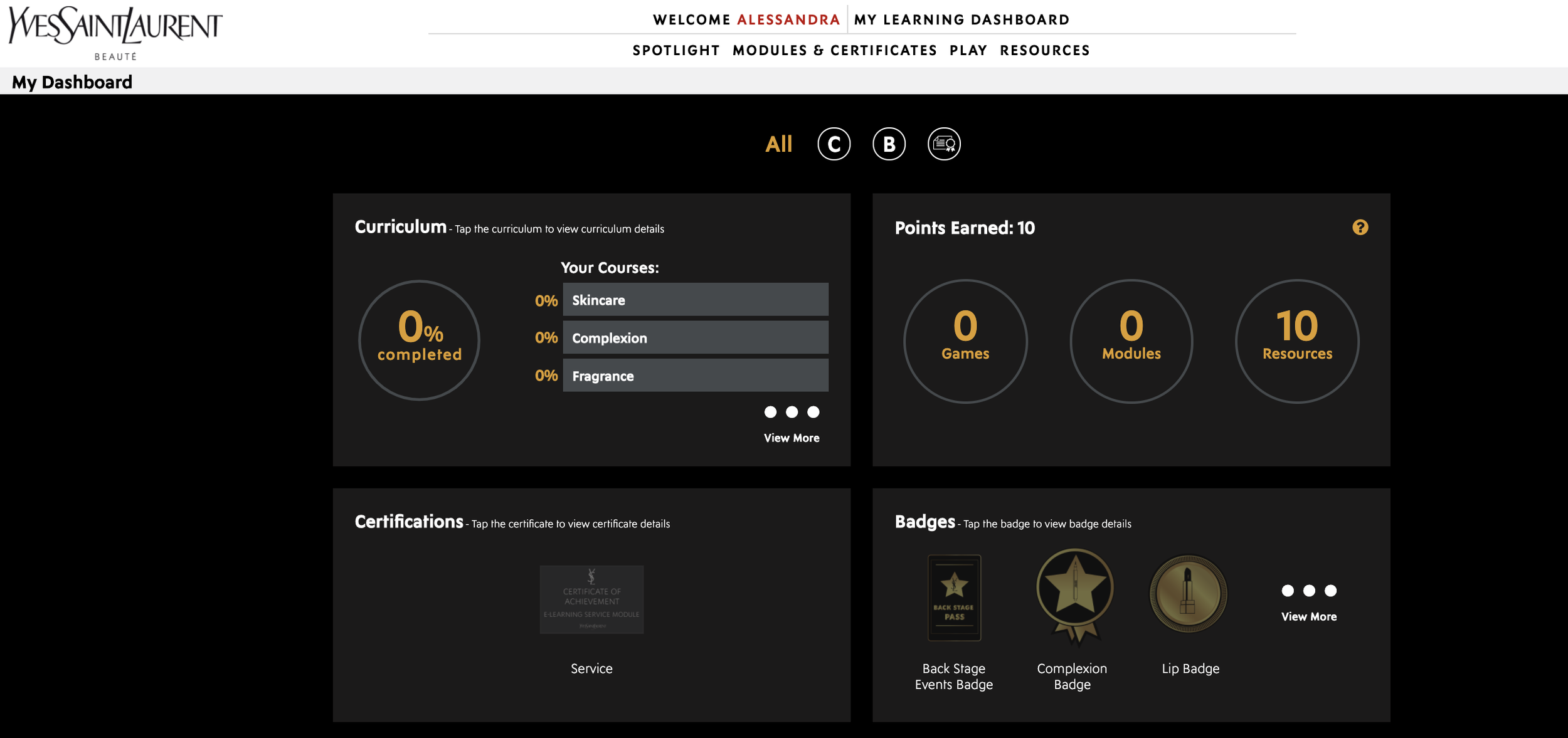Viewport: 1568px width, 738px height.
Task: Click the 'Badges' panel heading
Action: [x=924, y=522]
